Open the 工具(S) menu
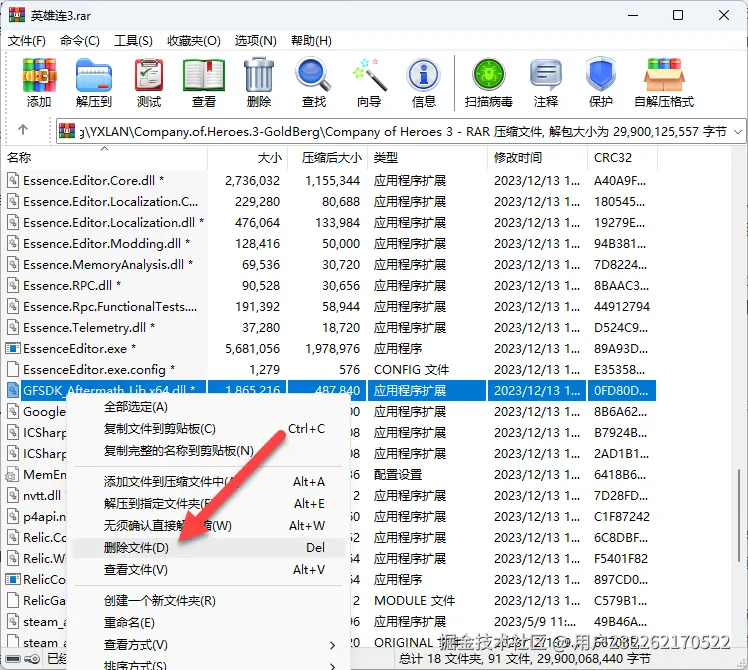748x670 pixels. click(x=133, y=41)
